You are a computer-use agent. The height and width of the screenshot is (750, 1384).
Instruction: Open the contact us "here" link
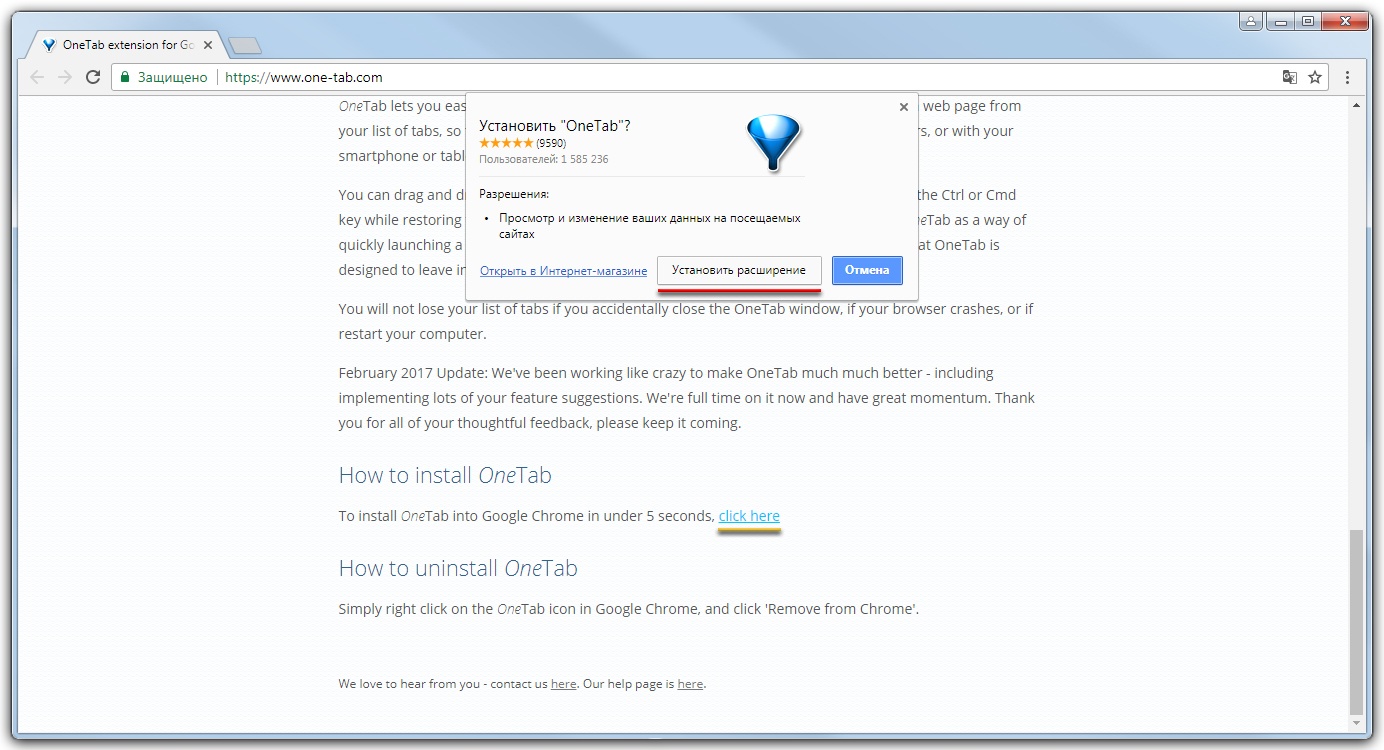(x=563, y=684)
